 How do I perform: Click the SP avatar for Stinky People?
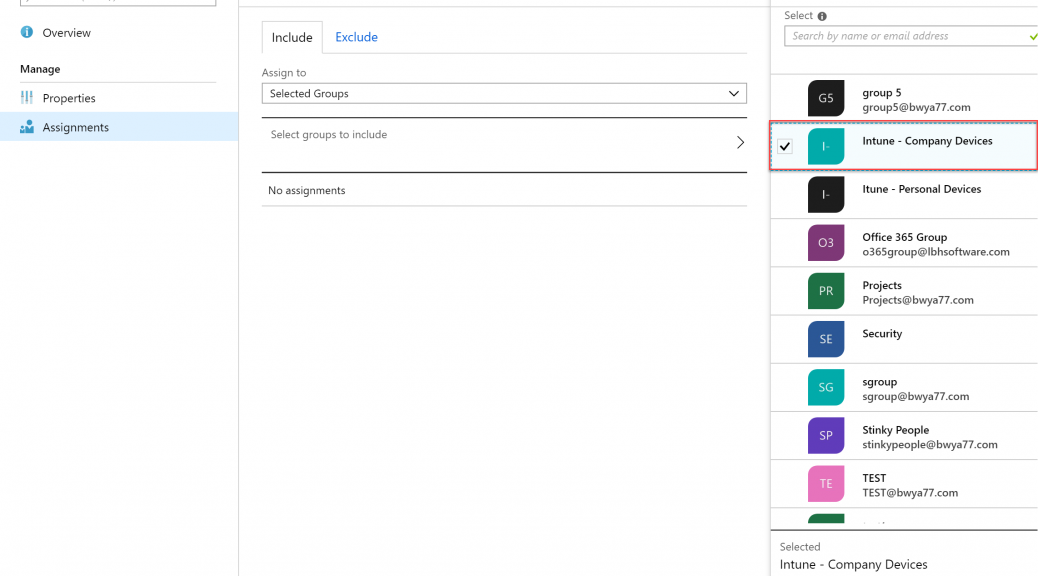(x=826, y=436)
